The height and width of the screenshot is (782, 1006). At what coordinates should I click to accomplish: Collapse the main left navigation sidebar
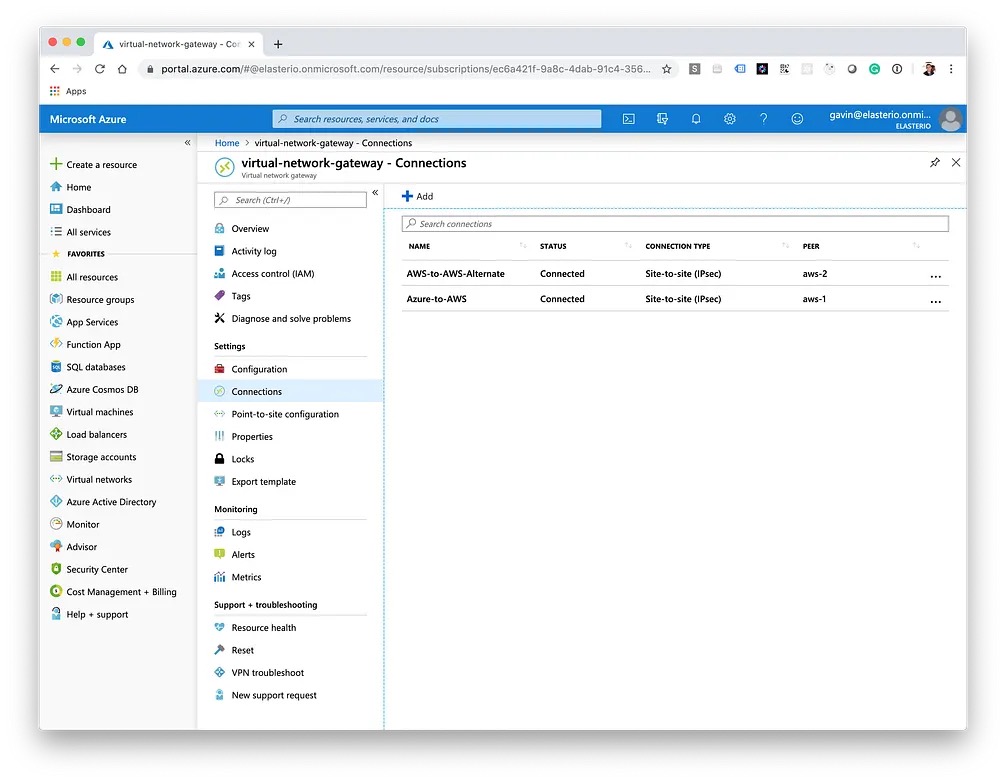[x=187, y=142]
